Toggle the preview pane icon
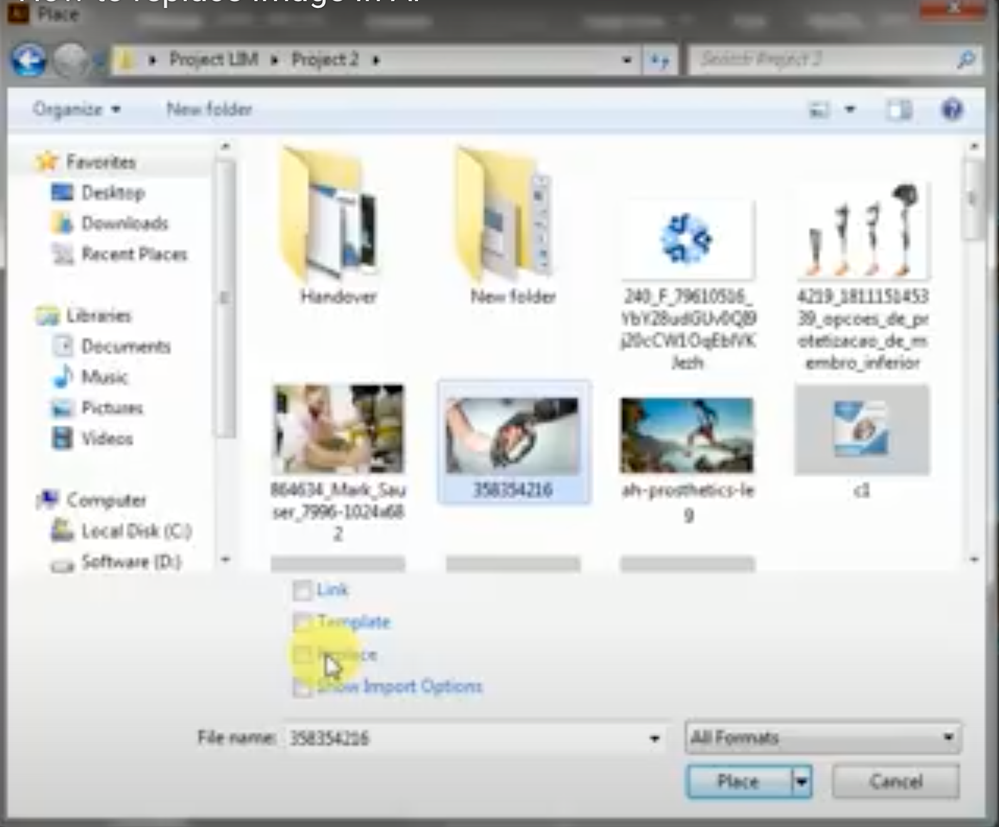This screenshot has width=999, height=827. [x=900, y=110]
